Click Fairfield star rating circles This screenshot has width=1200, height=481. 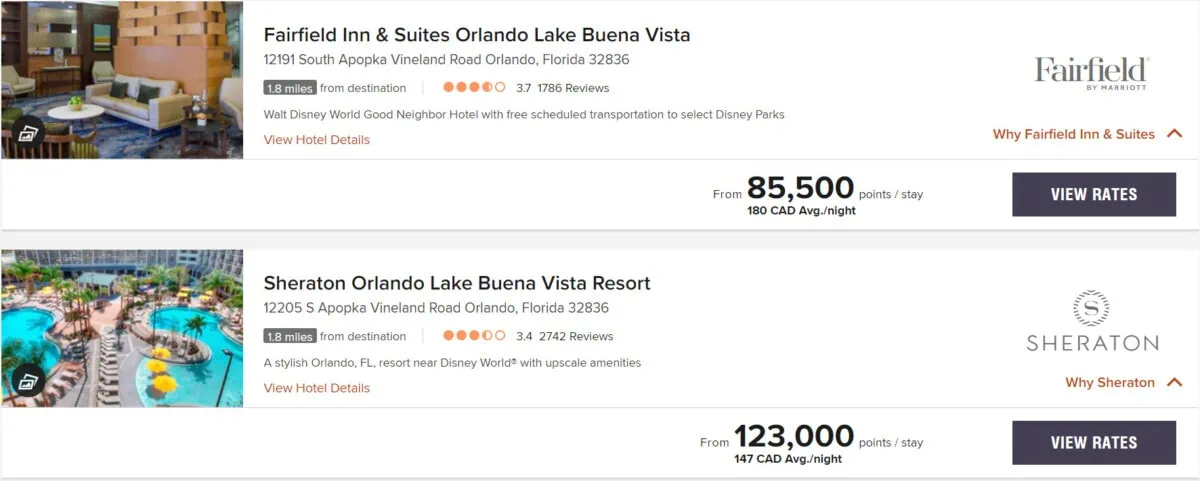click(474, 88)
